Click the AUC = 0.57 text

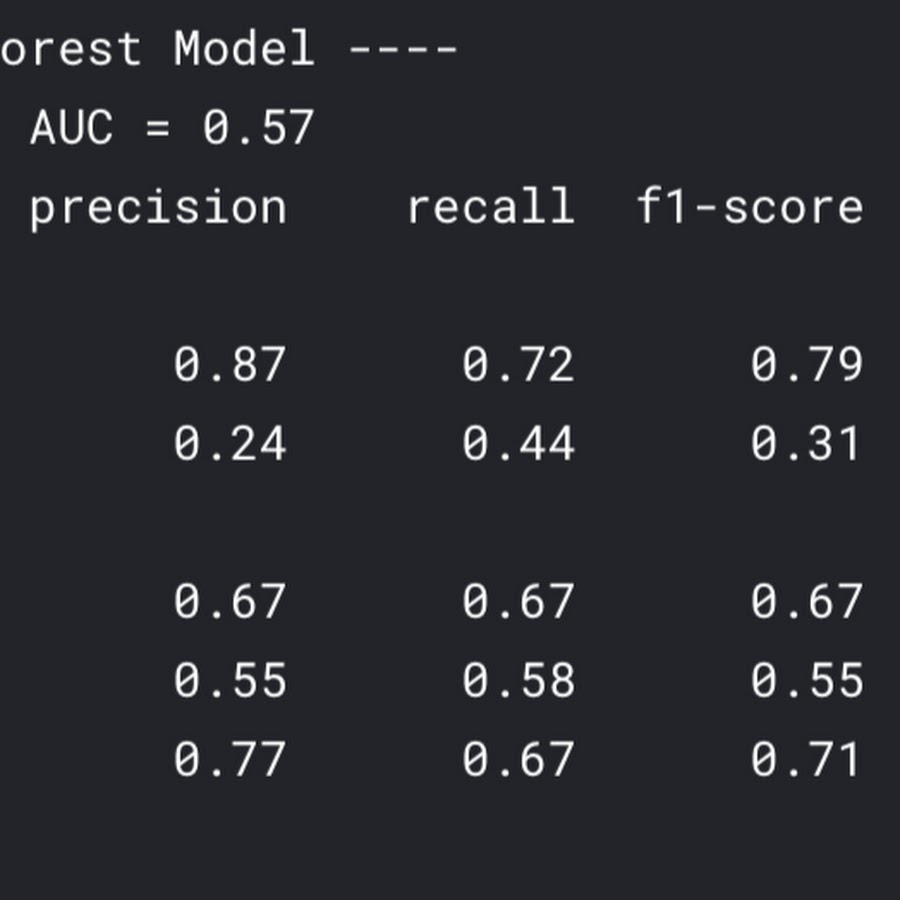tap(172, 127)
